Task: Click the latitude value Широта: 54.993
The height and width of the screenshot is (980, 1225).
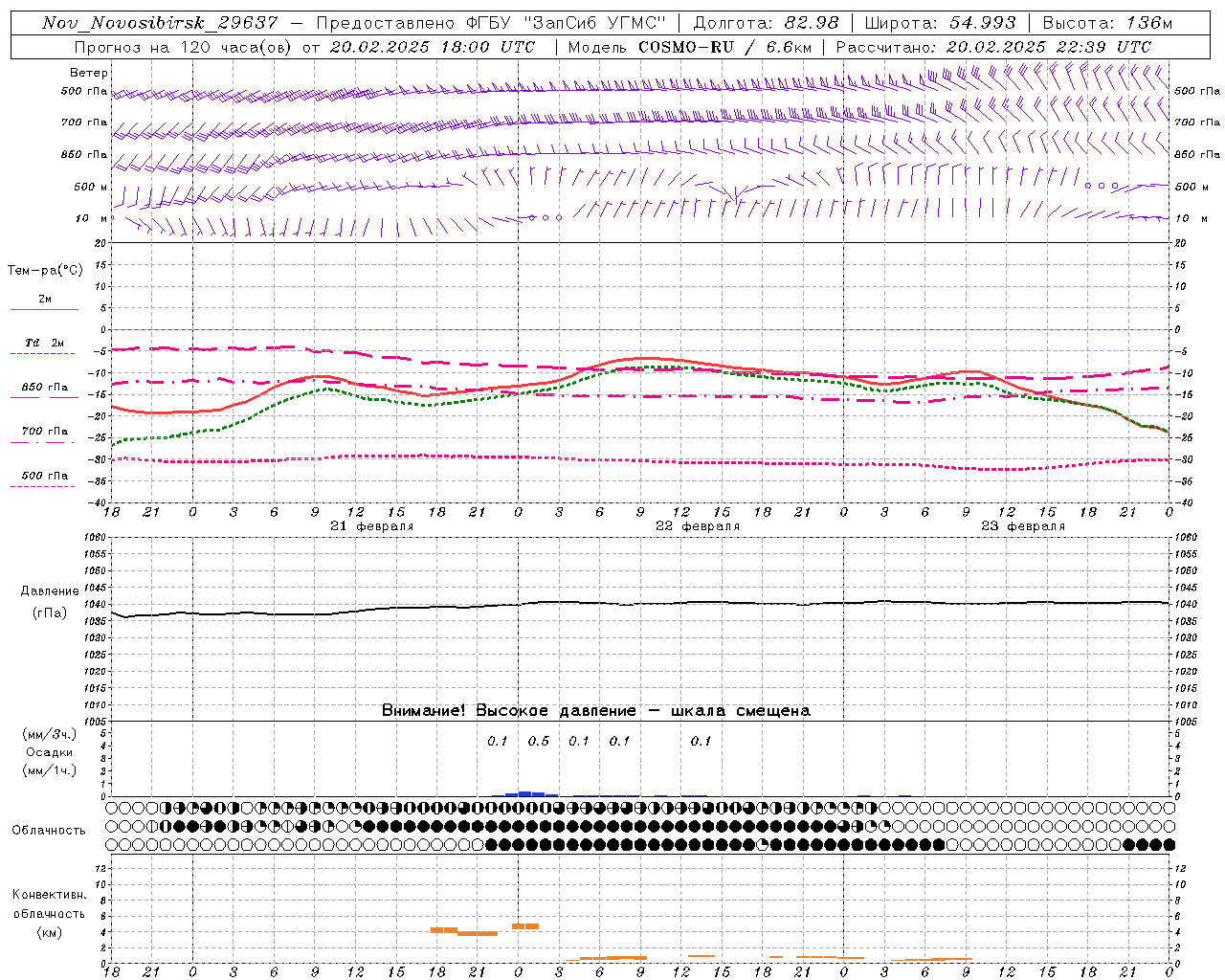Action: (x=940, y=23)
